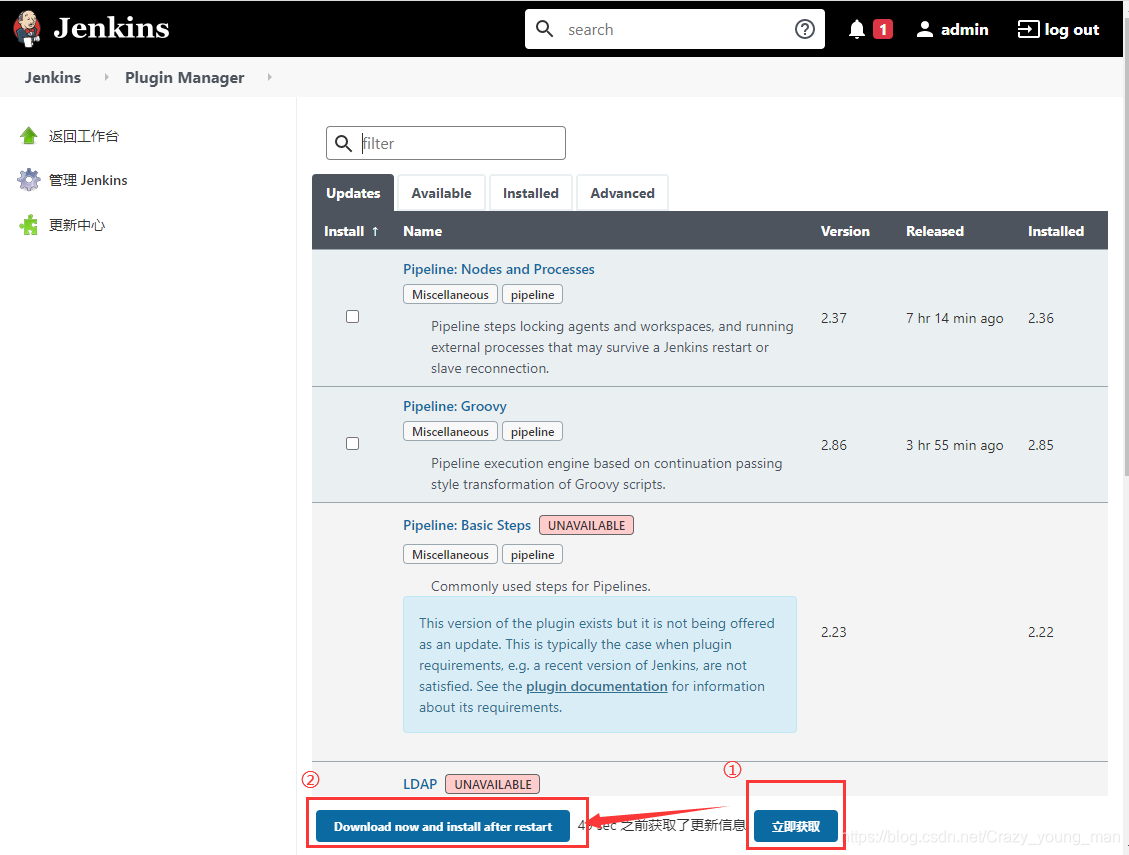Viewport: 1129px width, 855px height.
Task: Click installed version 2.85 cell
Action: pyautogui.click(x=1040, y=445)
